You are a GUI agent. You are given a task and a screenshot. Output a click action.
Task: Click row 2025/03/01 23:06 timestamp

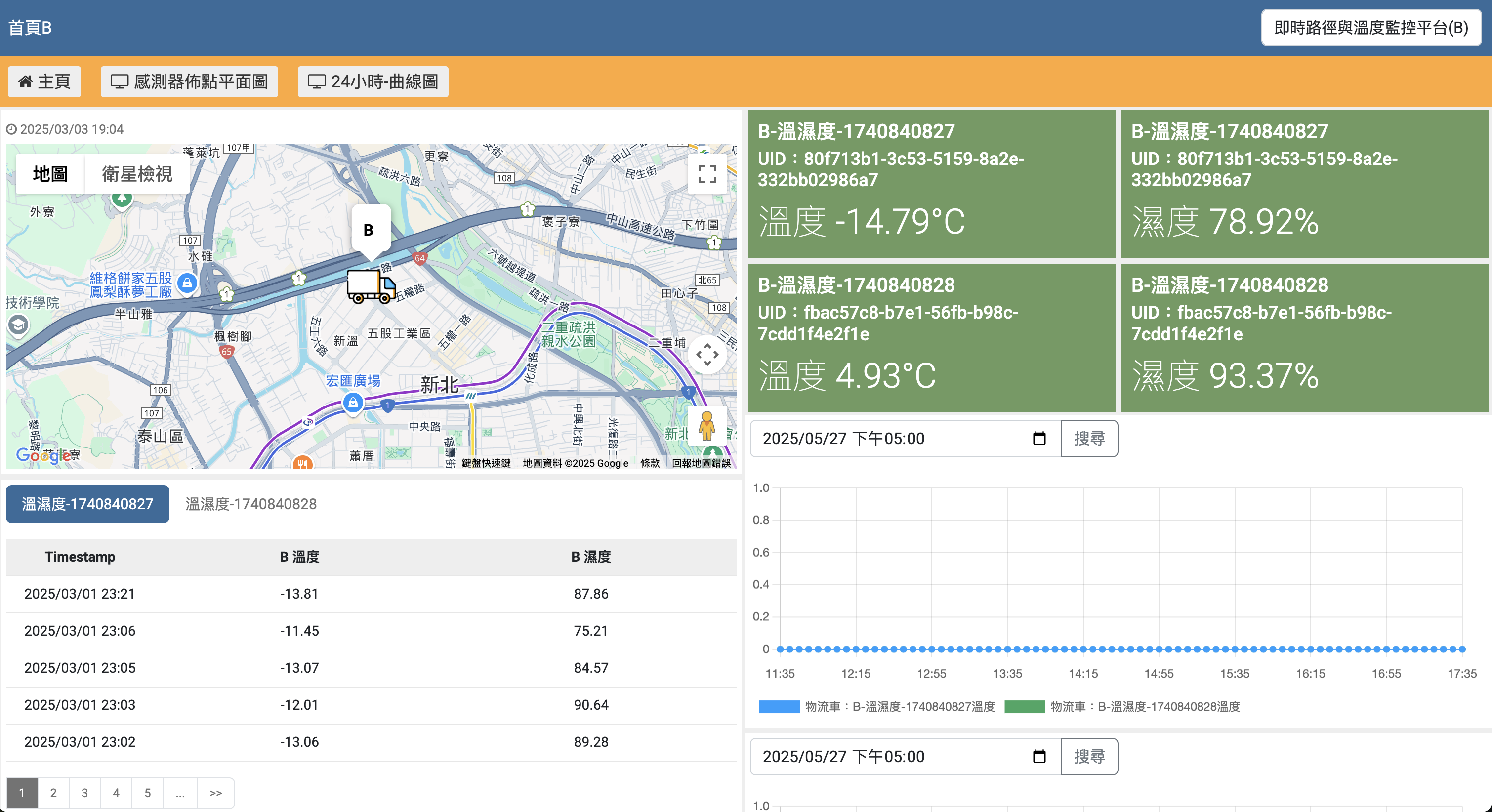click(x=80, y=631)
